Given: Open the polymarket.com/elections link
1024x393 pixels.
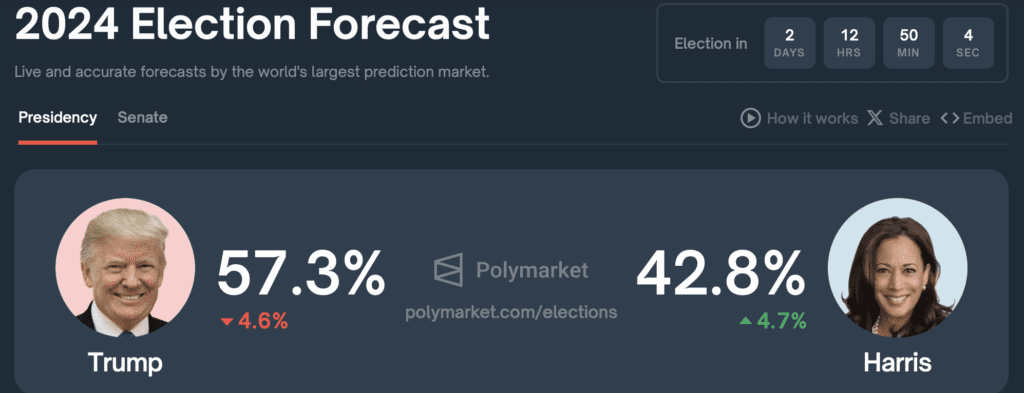Looking at the screenshot, I should click(x=511, y=312).
